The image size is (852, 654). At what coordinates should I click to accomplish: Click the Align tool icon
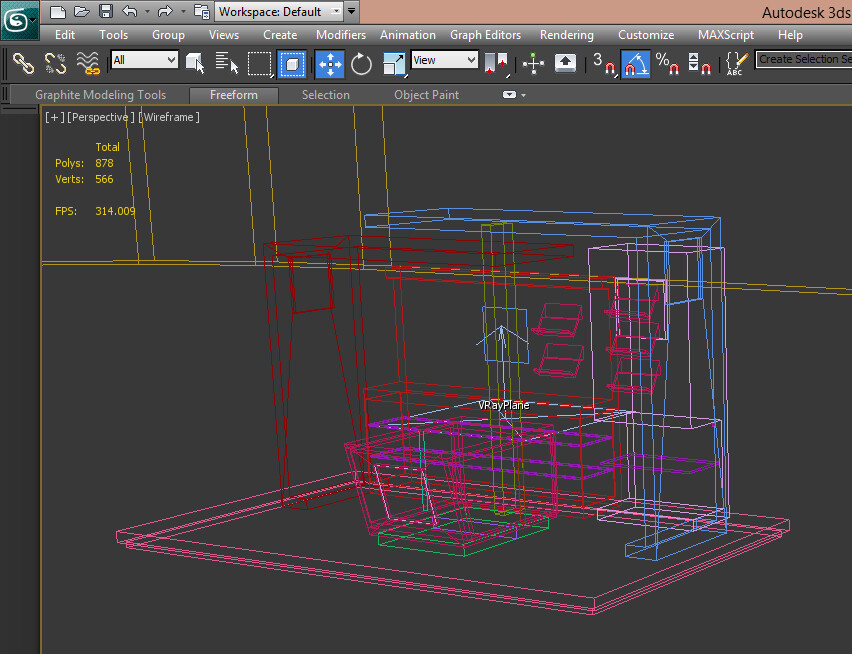(533, 64)
